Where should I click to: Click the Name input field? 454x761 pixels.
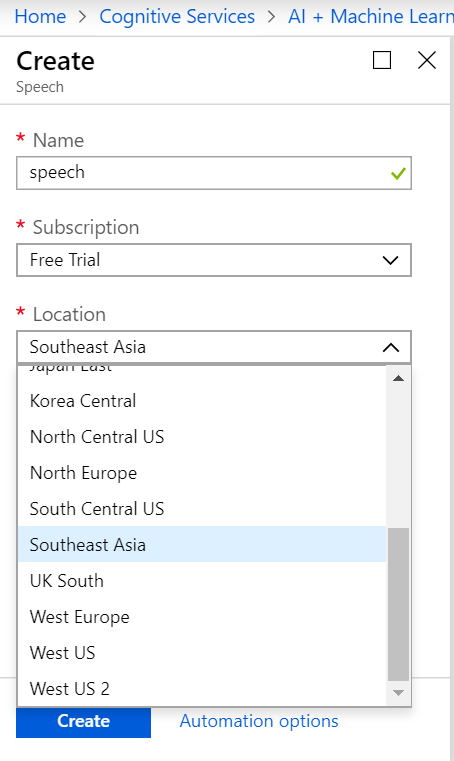pyautogui.click(x=214, y=173)
